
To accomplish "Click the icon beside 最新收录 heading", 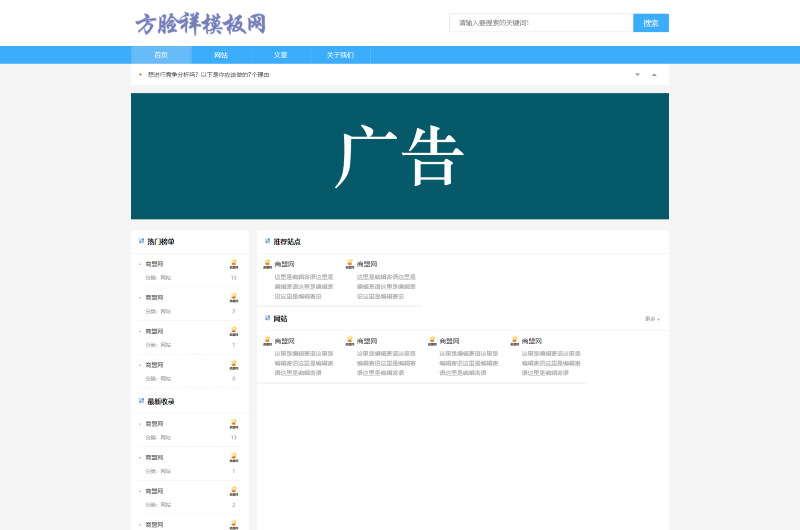I will [x=141, y=401].
